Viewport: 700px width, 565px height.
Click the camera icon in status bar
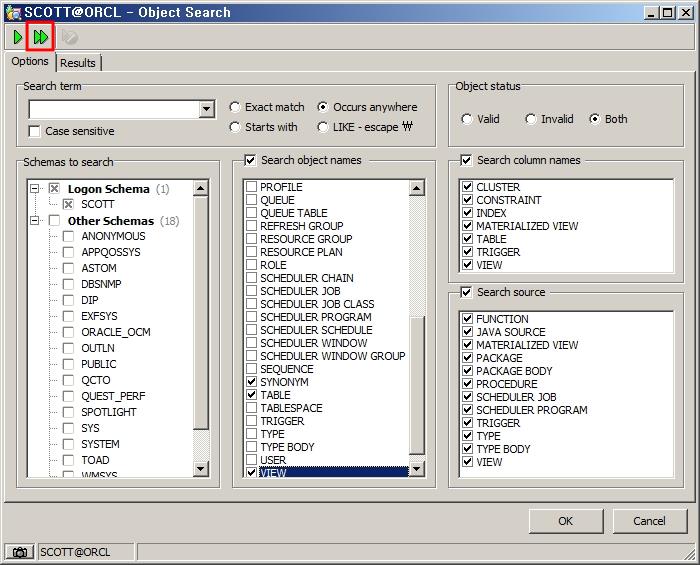click(18, 552)
